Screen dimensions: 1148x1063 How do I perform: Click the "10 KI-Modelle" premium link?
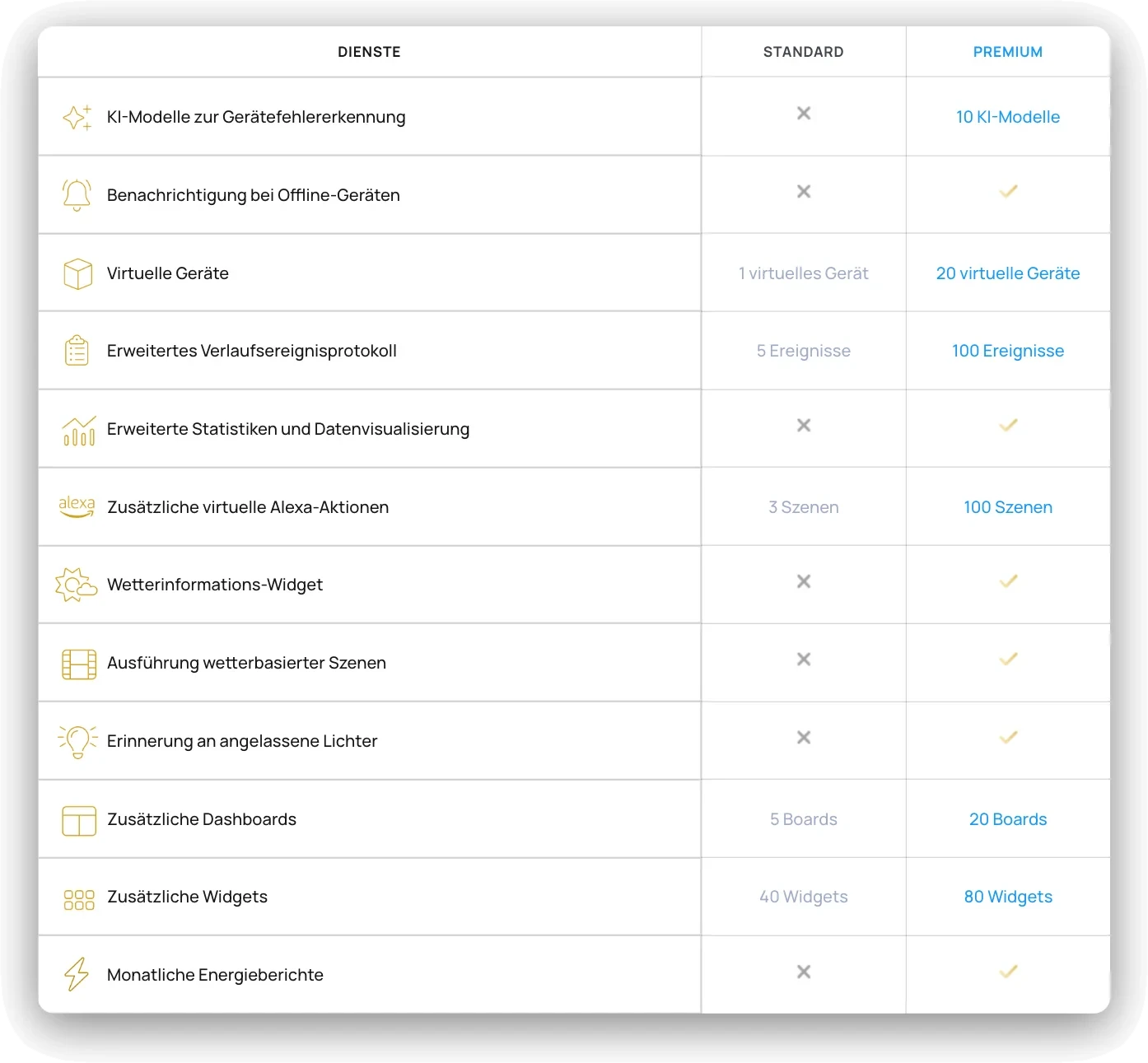point(1007,117)
